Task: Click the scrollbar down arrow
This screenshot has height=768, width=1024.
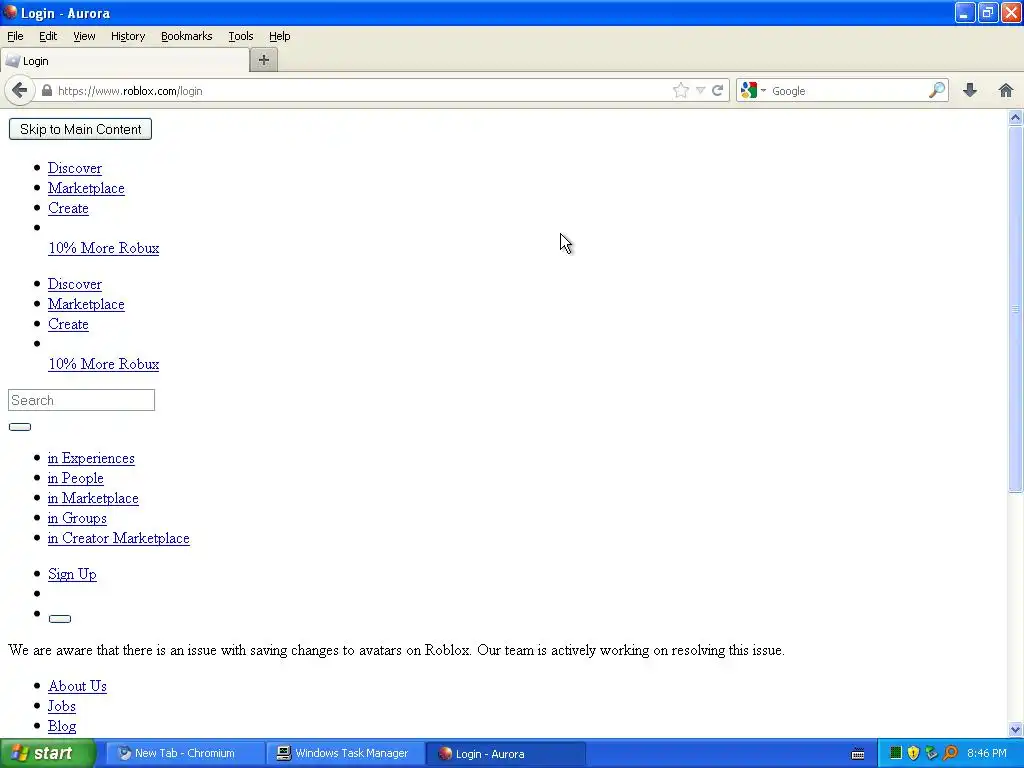Action: [1015, 729]
